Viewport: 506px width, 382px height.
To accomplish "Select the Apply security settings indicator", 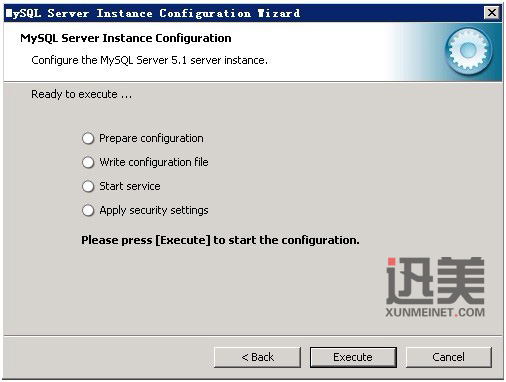I will point(88,210).
